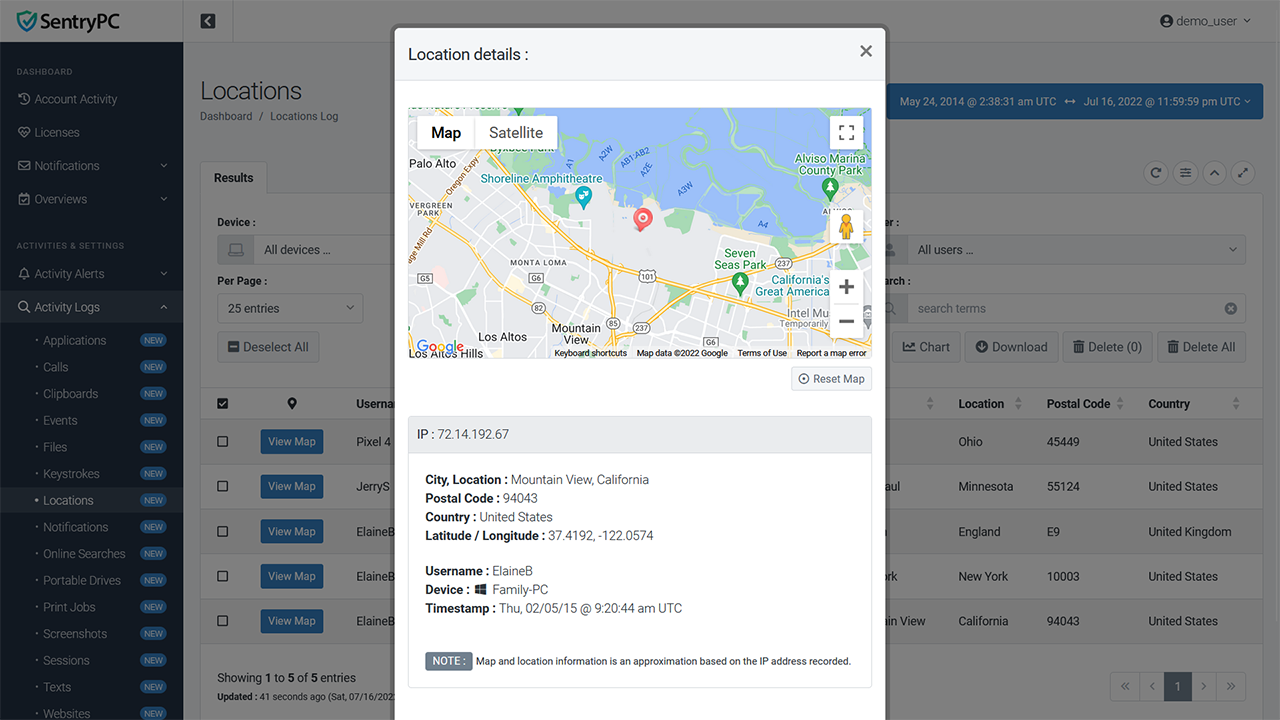Check the New York row checkbox
The width and height of the screenshot is (1280, 720).
222,576
